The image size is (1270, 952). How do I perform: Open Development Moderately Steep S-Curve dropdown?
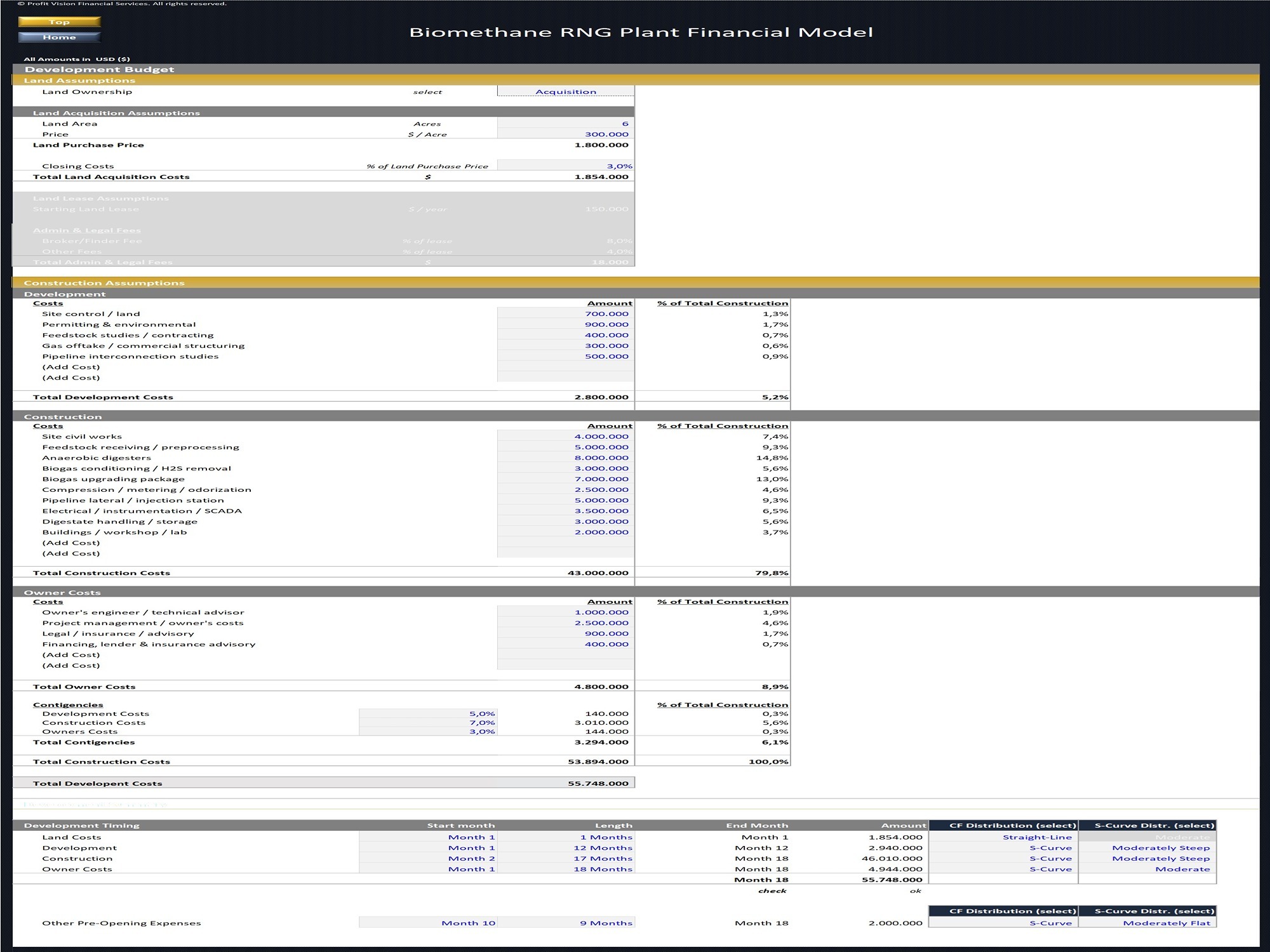[1147, 848]
